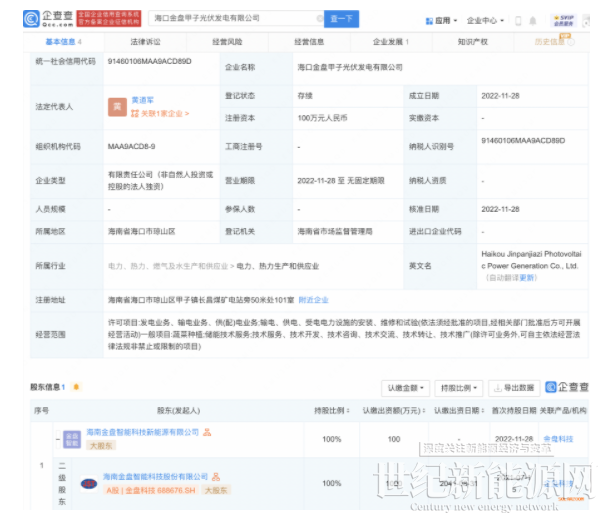
Task: Switch to the 法律诉讼 tab
Action: point(145,42)
